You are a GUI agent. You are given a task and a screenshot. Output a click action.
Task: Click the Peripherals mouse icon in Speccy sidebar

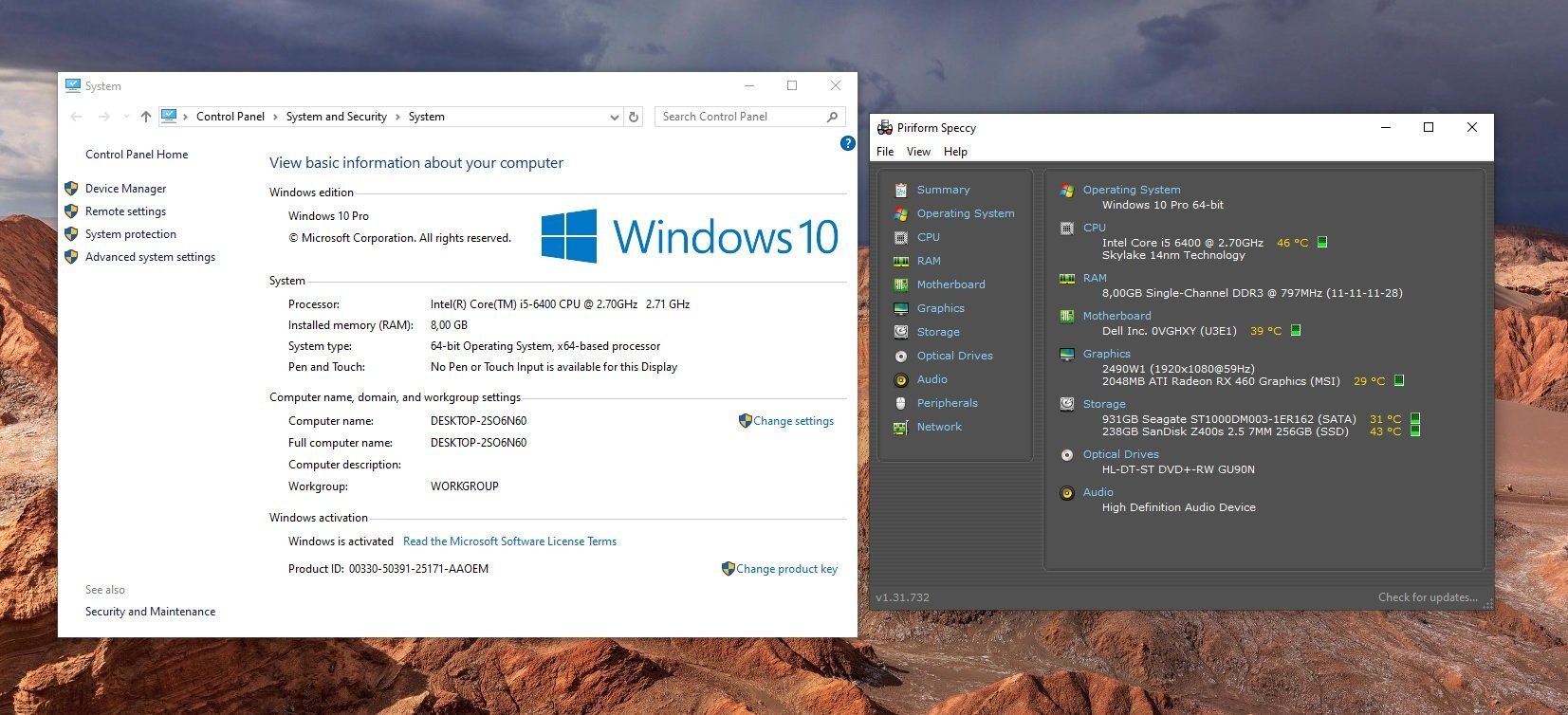pos(901,403)
